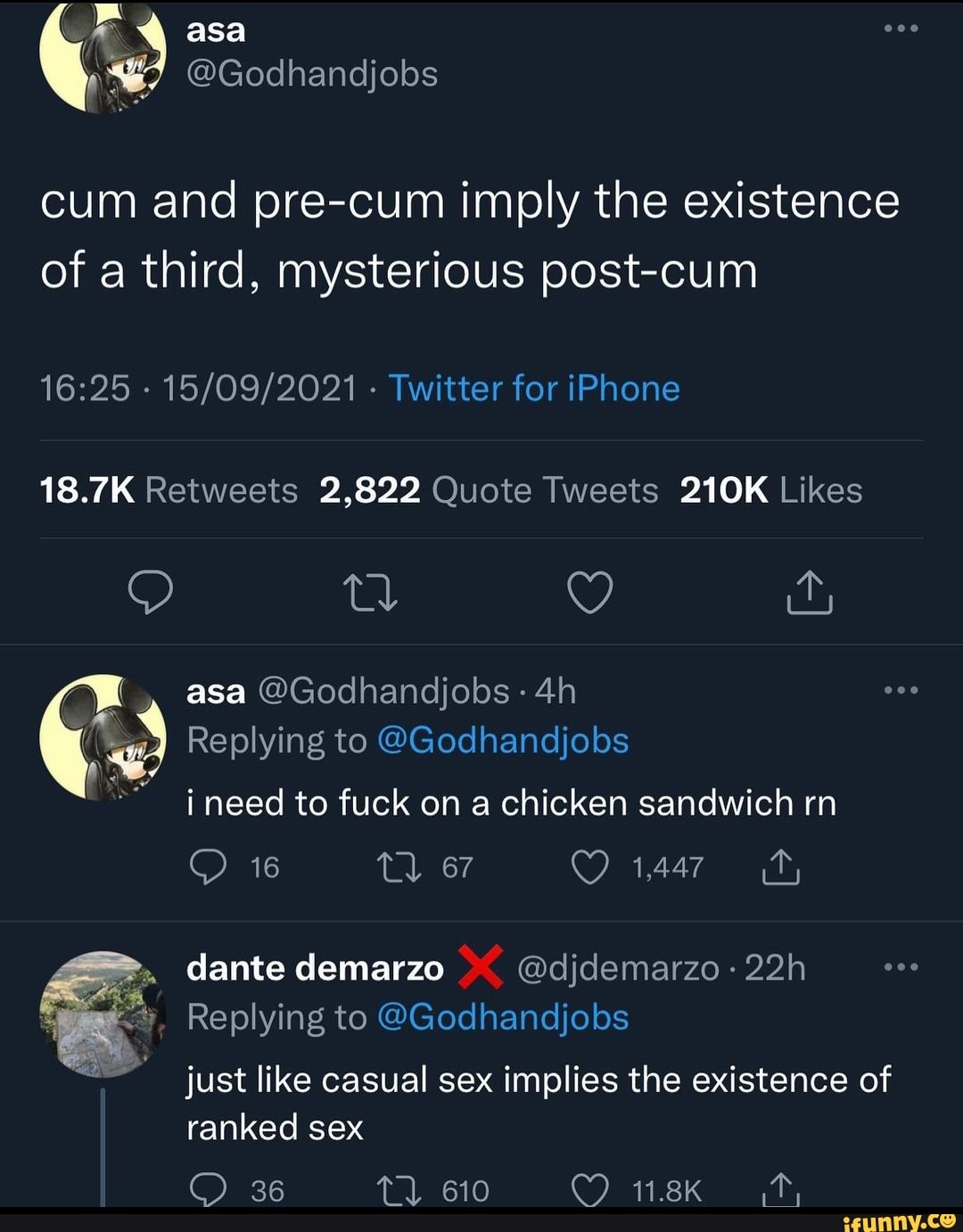The height and width of the screenshot is (1232, 963).
Task: Like dante demarzo's reply
Action: click(x=590, y=1189)
